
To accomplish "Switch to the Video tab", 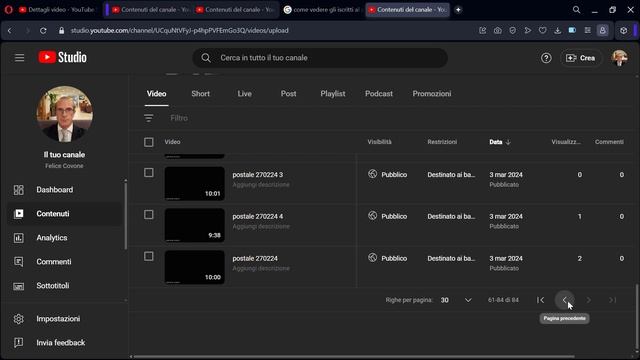I will (x=156, y=94).
